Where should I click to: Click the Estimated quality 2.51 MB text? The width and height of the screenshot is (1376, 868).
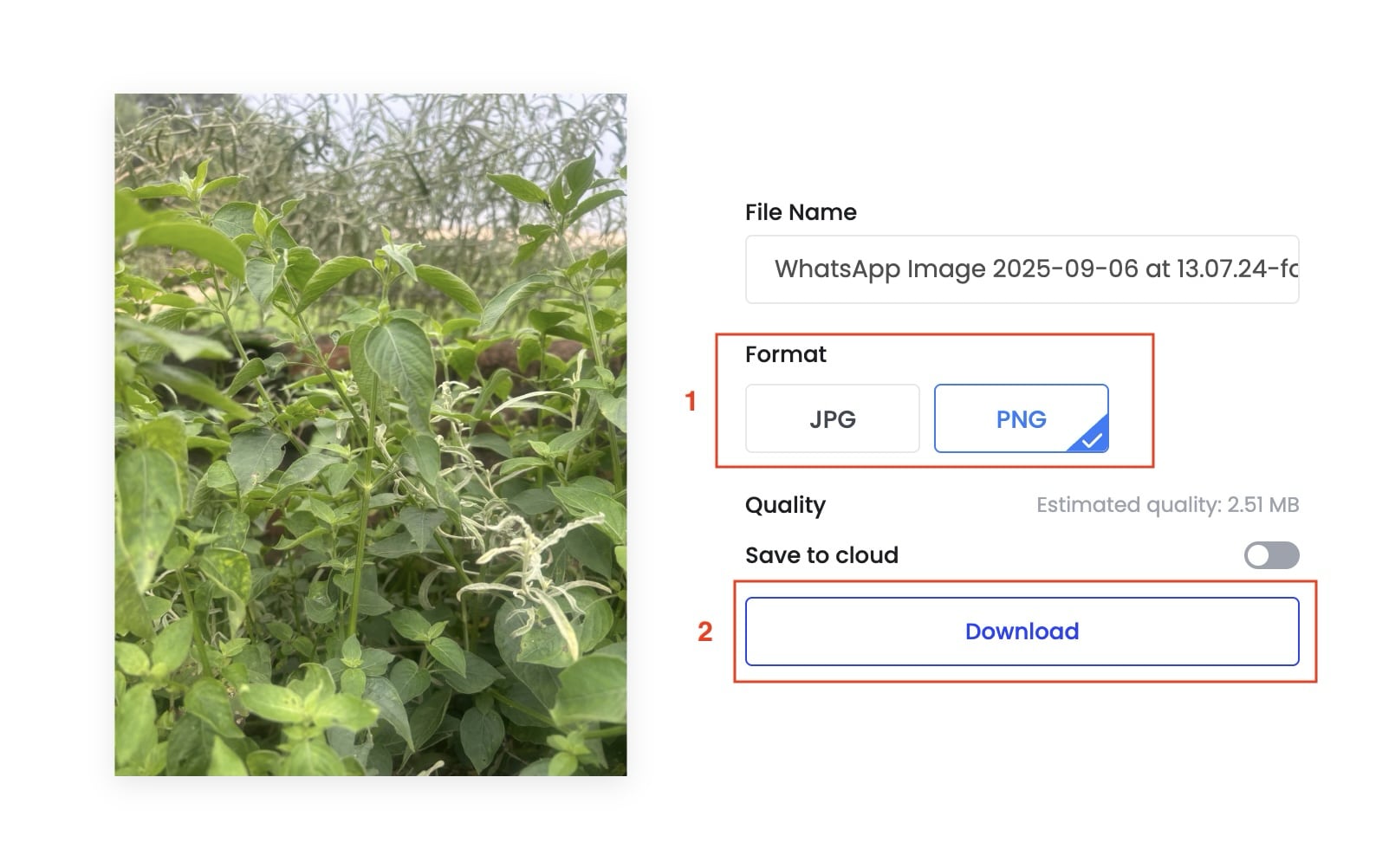(x=1167, y=505)
